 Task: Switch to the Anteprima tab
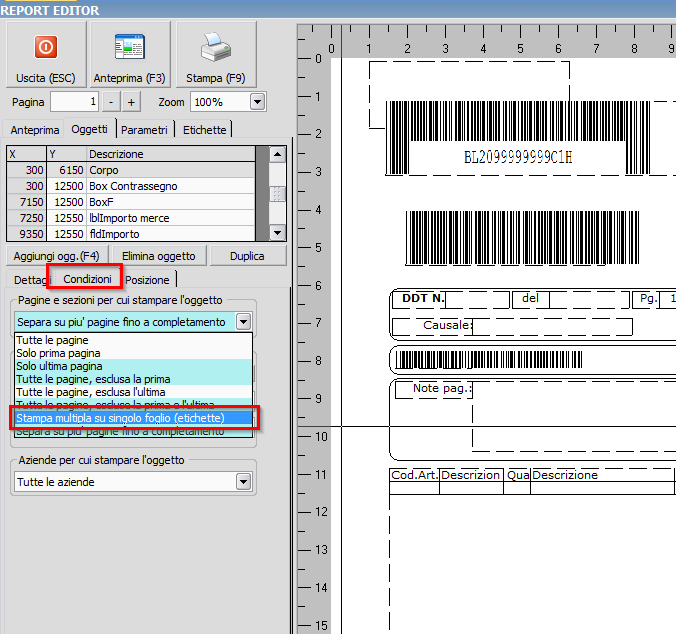pyautogui.click(x=34, y=130)
